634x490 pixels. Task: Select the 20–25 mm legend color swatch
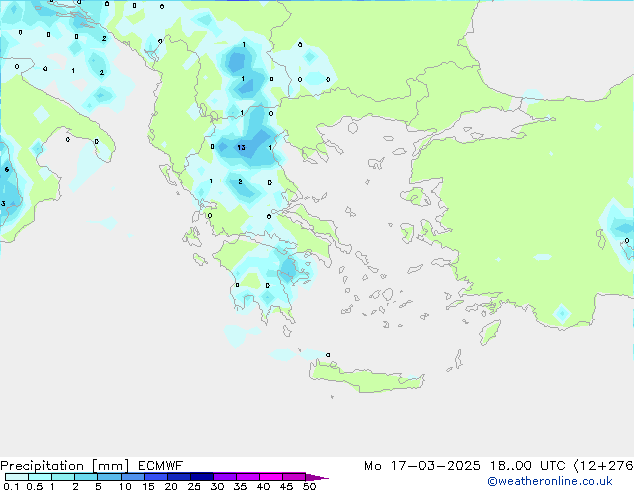click(179, 477)
